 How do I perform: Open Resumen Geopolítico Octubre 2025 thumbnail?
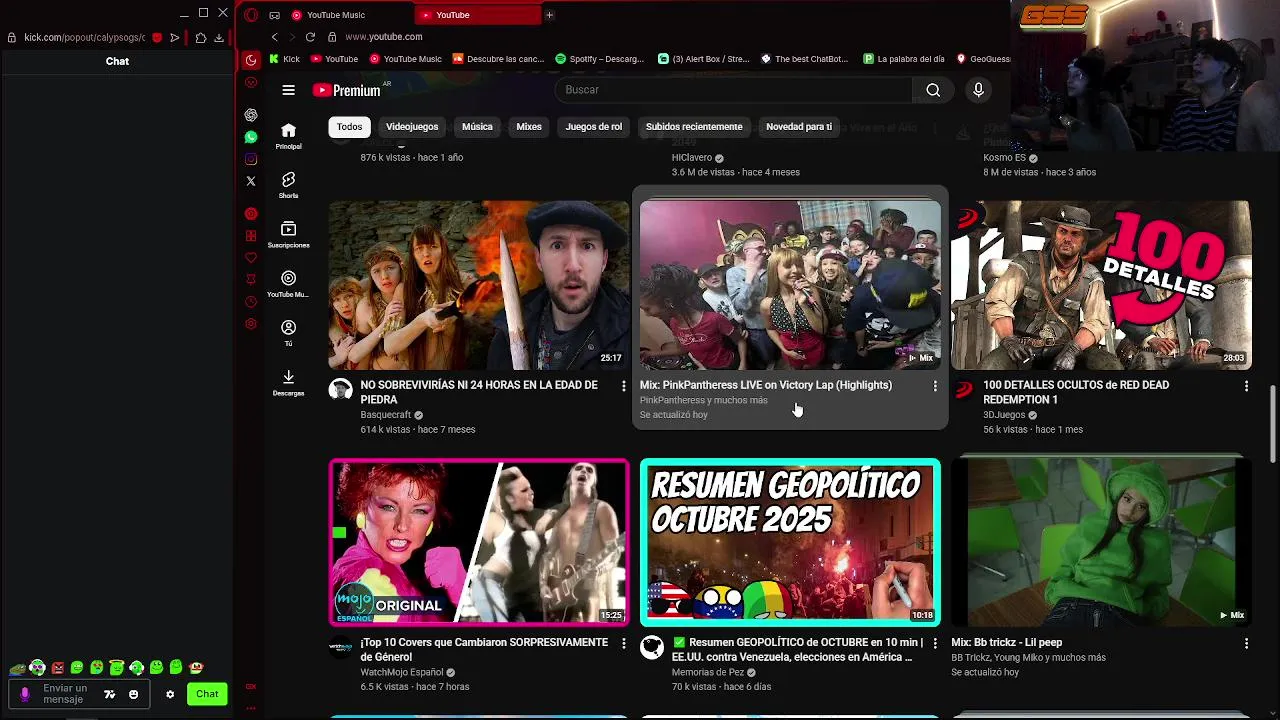click(790, 542)
